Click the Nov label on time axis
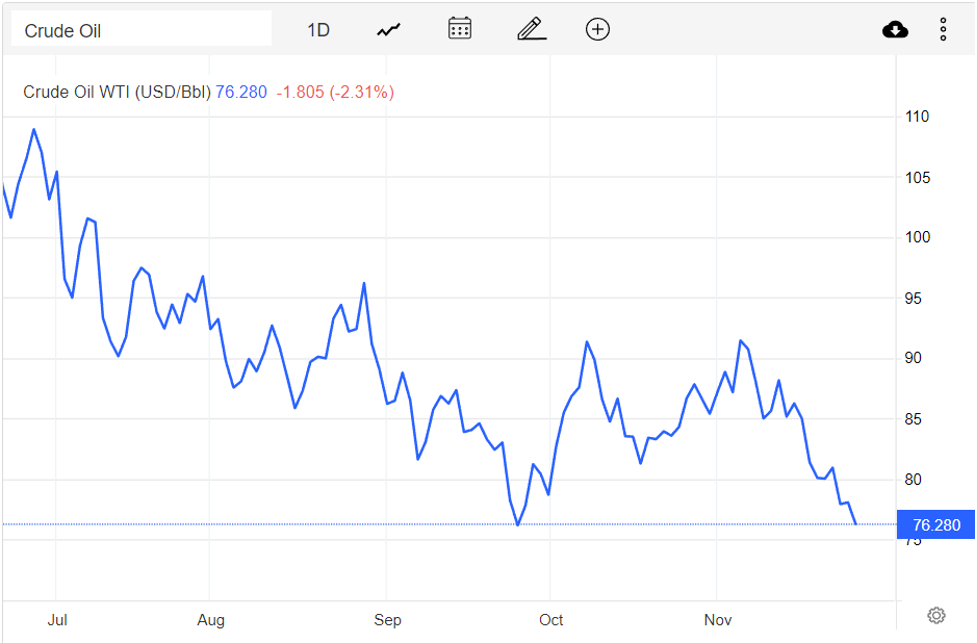The image size is (977, 643). (717, 620)
